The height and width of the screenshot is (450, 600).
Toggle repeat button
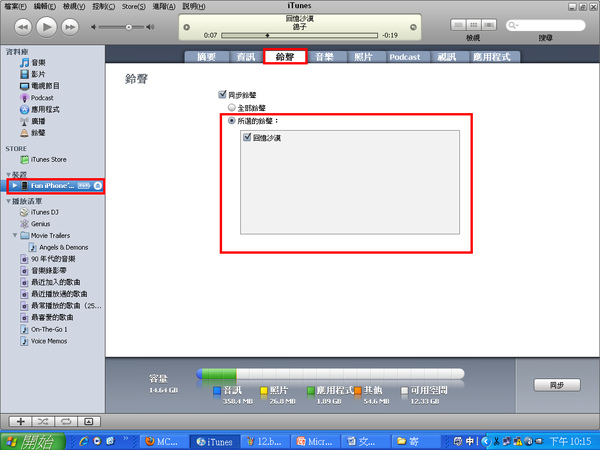(x=66, y=421)
